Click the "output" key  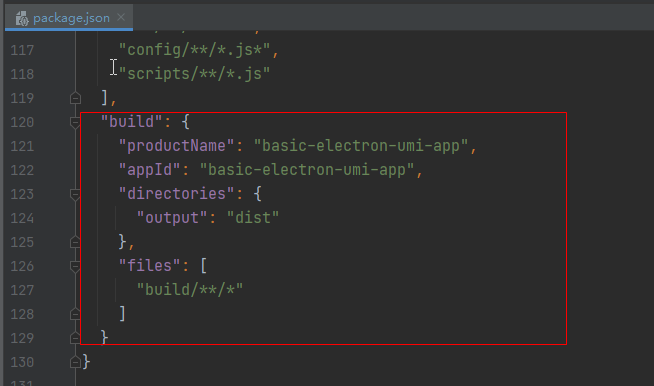tap(172, 218)
